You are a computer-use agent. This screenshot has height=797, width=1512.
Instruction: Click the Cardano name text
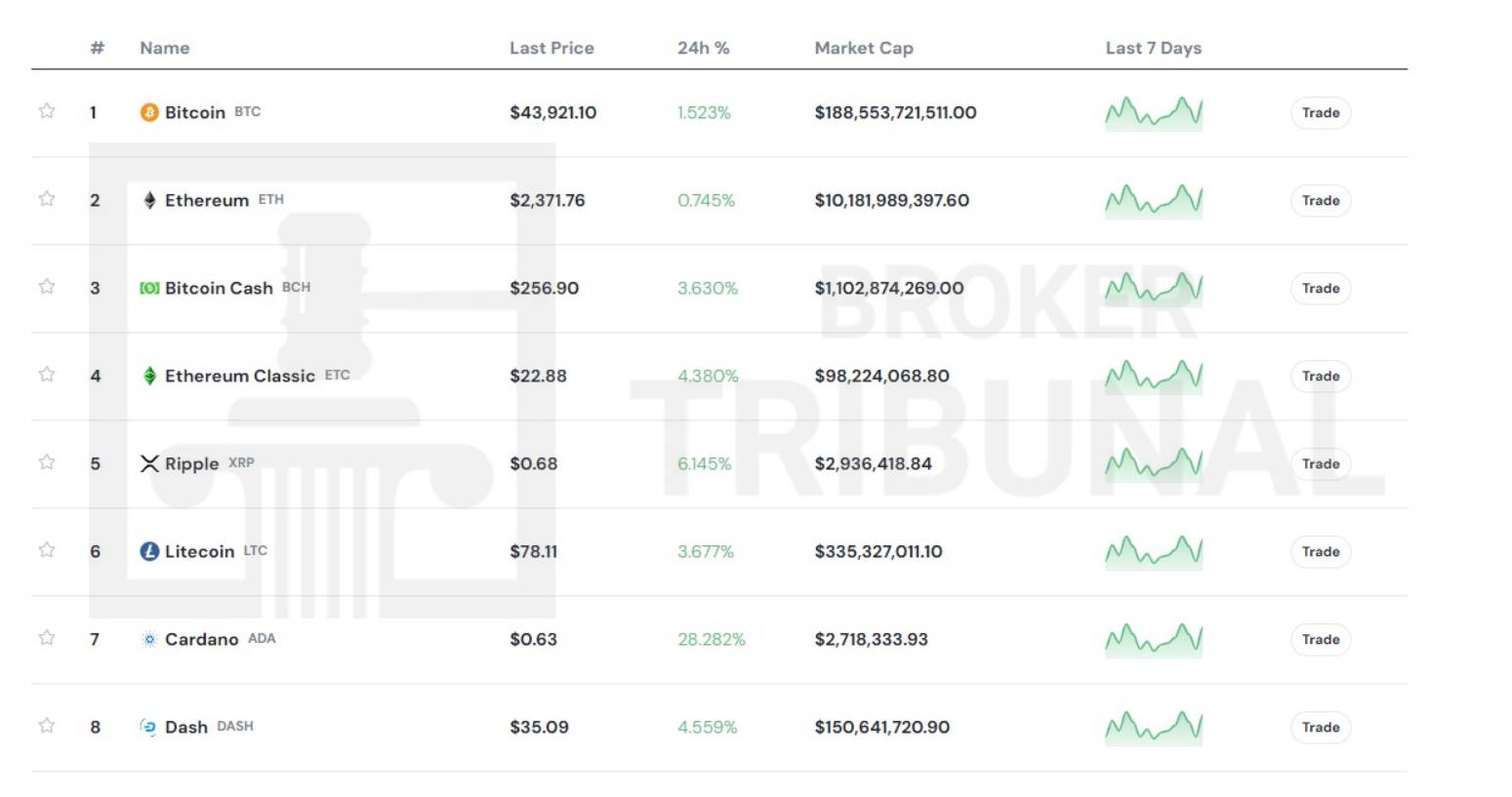202,639
